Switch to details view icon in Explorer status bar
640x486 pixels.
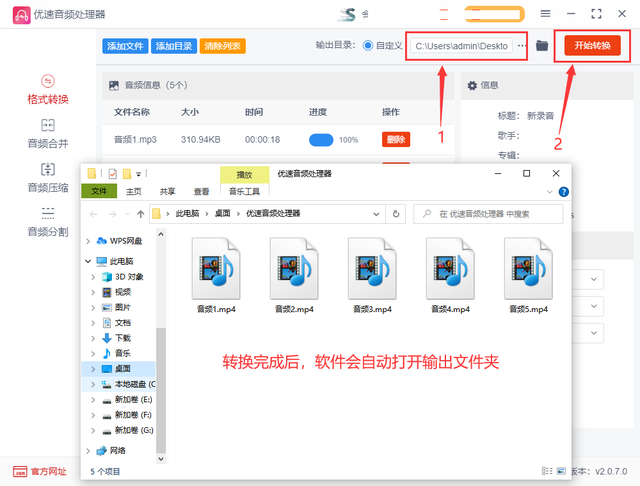tap(547, 471)
